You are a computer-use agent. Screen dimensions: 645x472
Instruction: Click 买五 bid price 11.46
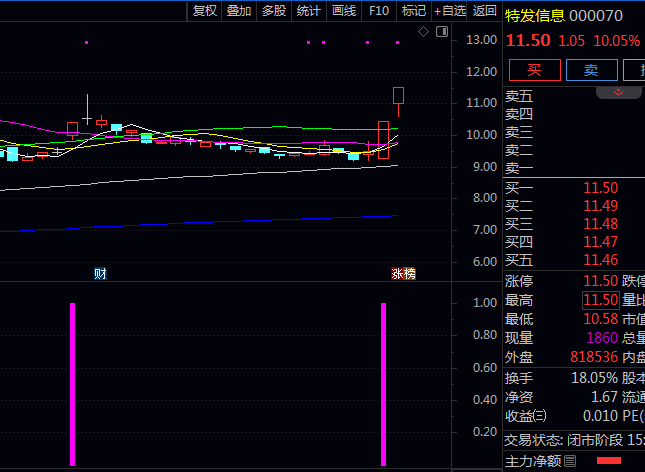pyautogui.click(x=601, y=260)
